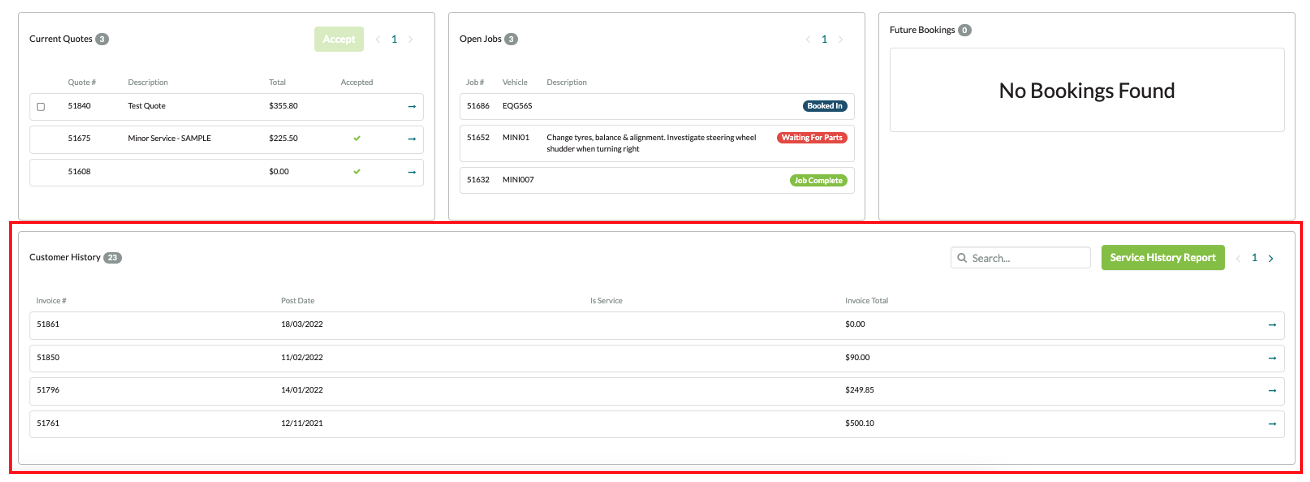
Task: Open invoice 51861 arrow icon
Action: (x=1272, y=325)
